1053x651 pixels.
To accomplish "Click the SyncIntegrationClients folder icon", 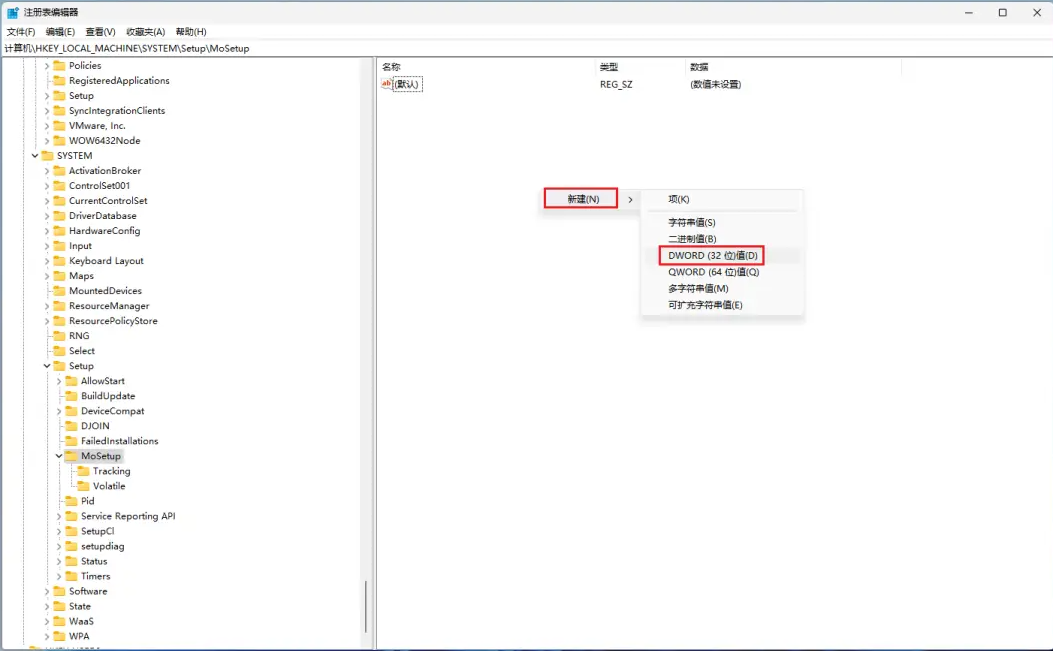I will click(x=60, y=110).
